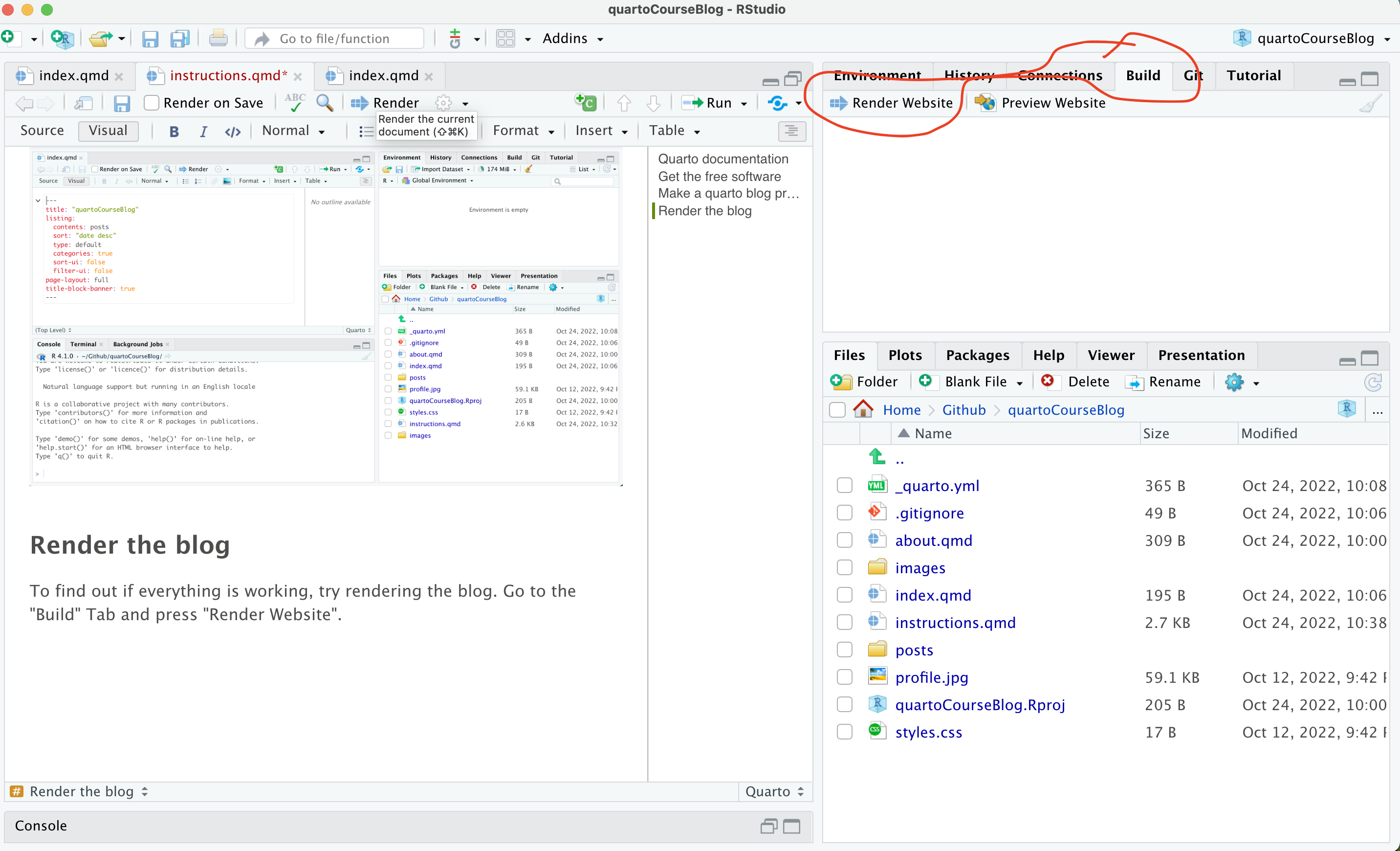Click the insert code chunk icon
This screenshot has width=1400, height=851.
[585, 103]
